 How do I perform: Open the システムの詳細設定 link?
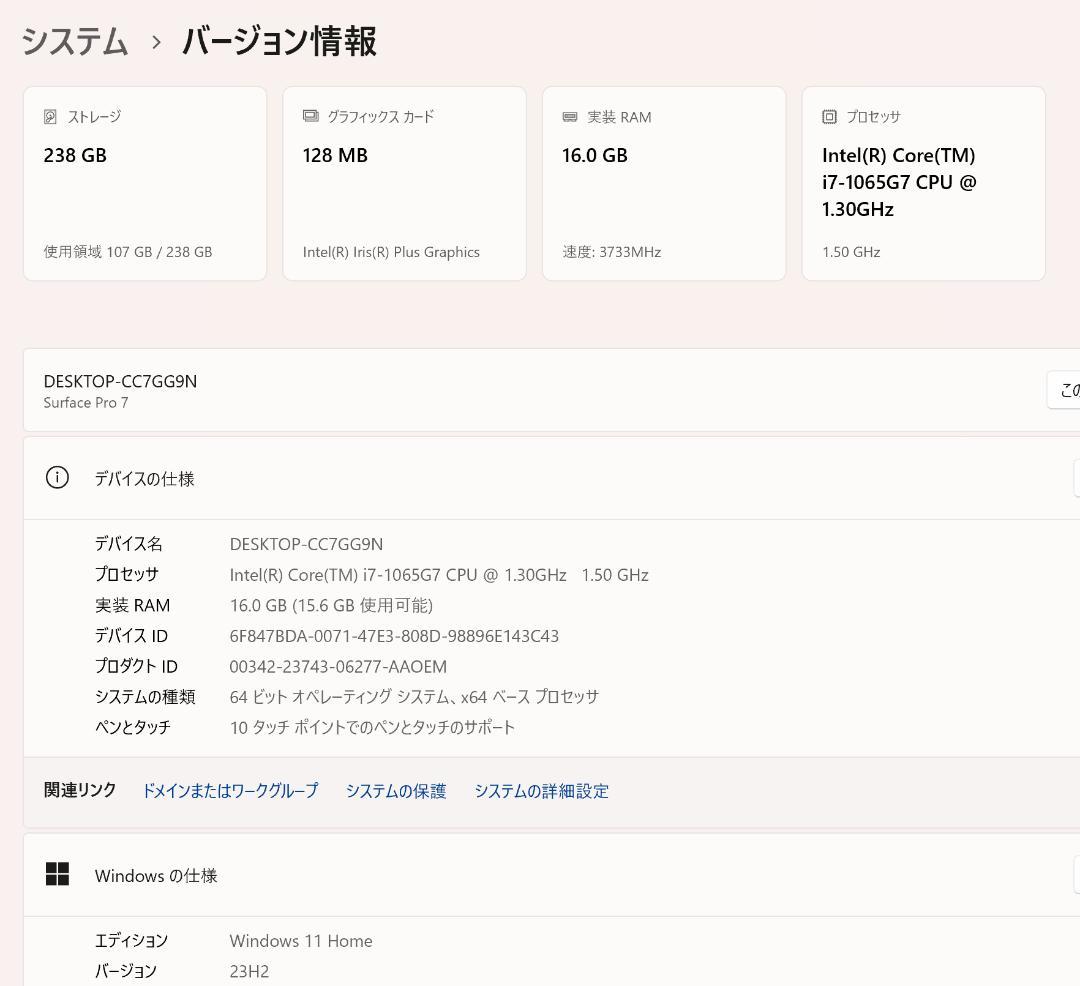pyautogui.click(x=542, y=790)
